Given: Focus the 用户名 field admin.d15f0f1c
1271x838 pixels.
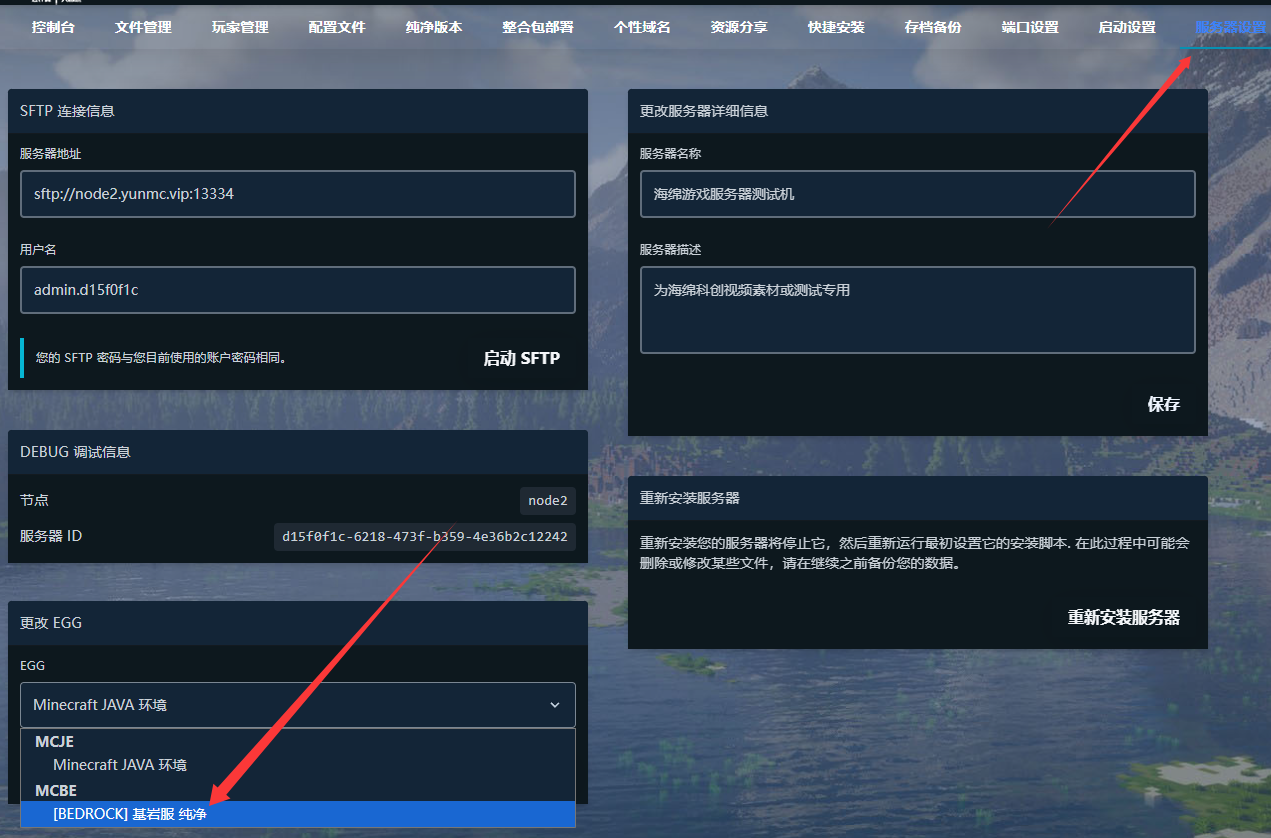Looking at the screenshot, I should pos(297,290).
